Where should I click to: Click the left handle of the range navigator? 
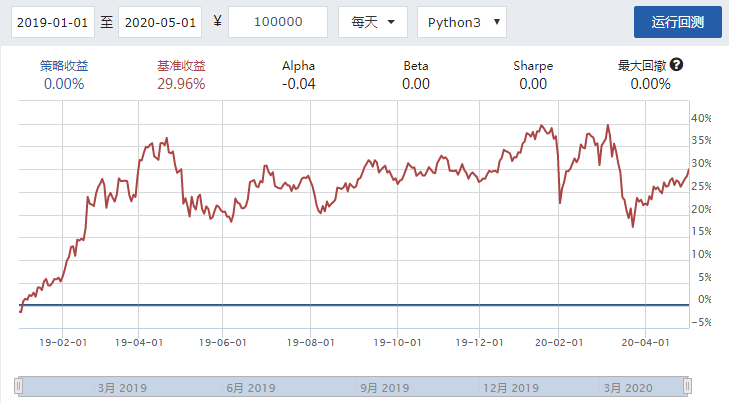point(18,386)
